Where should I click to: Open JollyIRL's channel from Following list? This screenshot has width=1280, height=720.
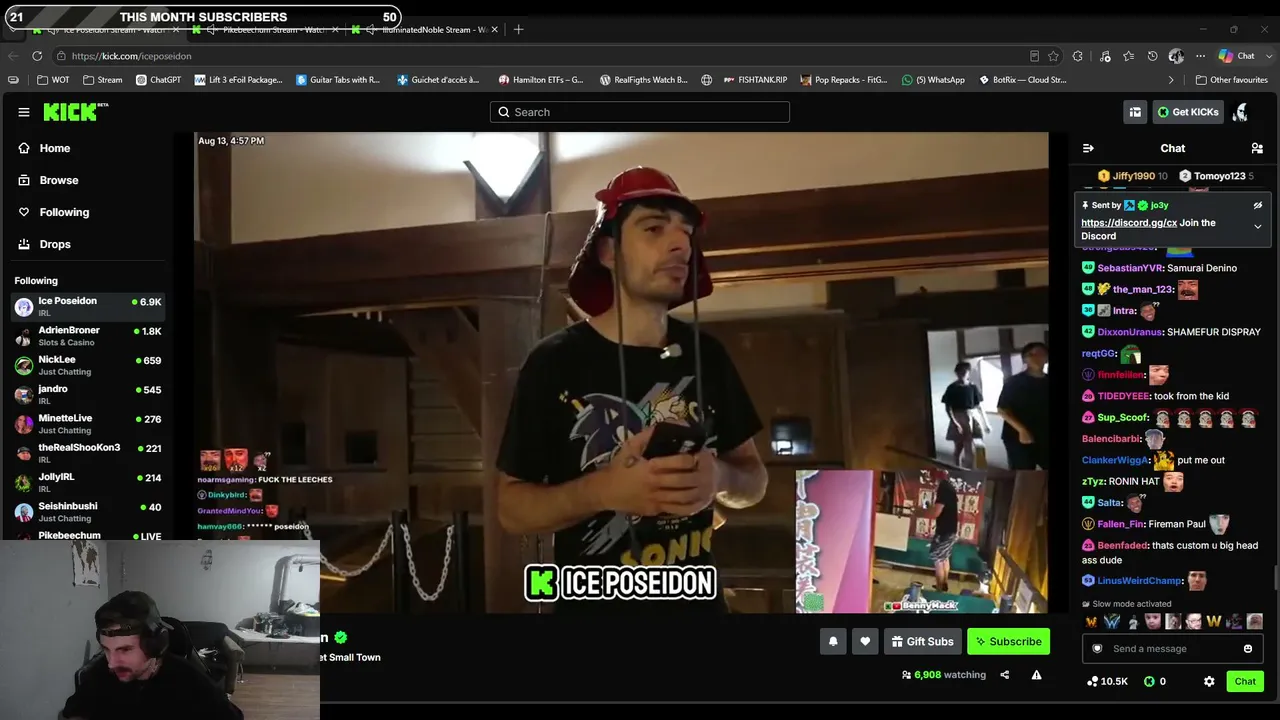88,482
